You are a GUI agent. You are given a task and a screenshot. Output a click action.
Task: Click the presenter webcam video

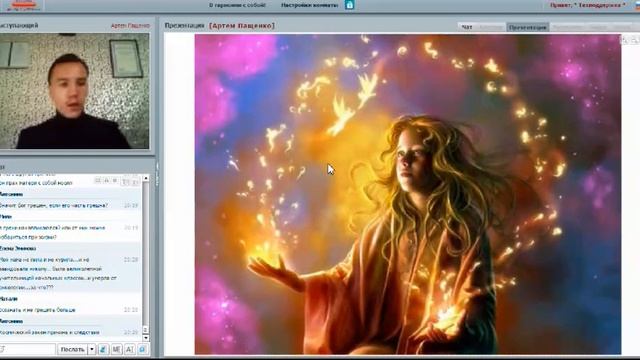75,91
